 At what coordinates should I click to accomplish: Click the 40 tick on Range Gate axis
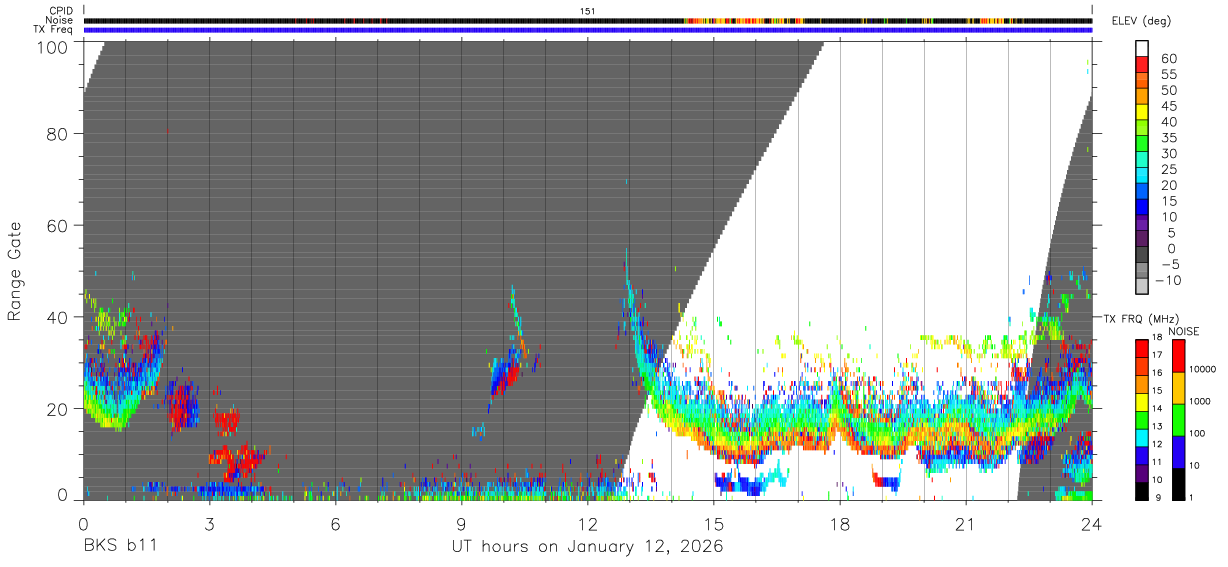coord(57,317)
